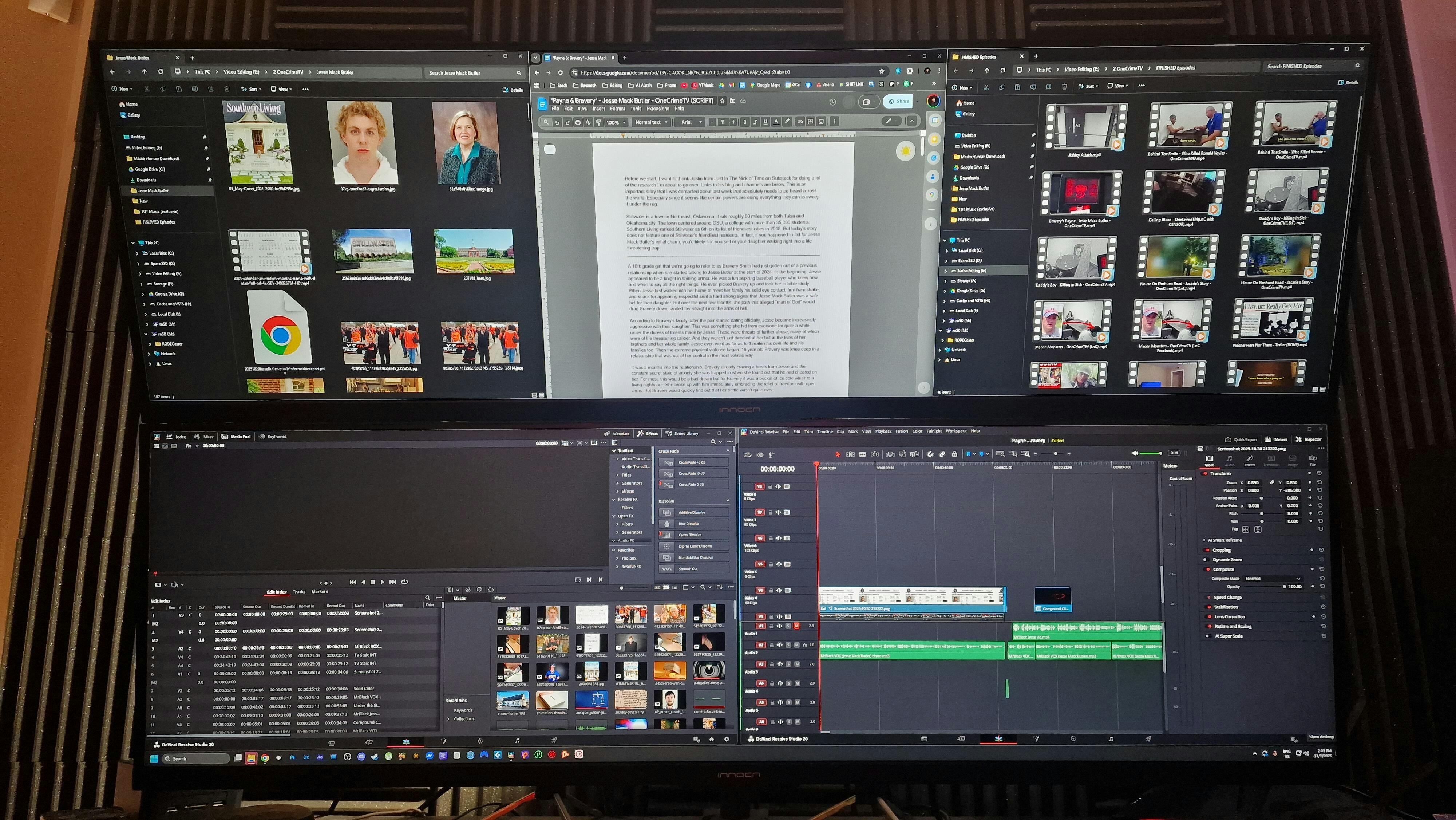The height and width of the screenshot is (820, 1456).
Task: Open Chrome from the Windows taskbar
Action: (x=265, y=758)
